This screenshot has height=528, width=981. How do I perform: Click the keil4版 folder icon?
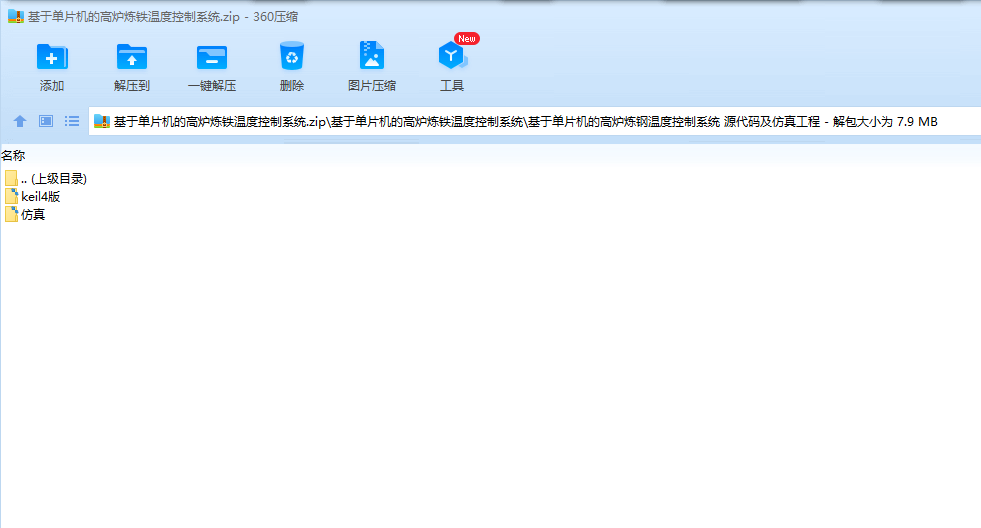click(11, 196)
